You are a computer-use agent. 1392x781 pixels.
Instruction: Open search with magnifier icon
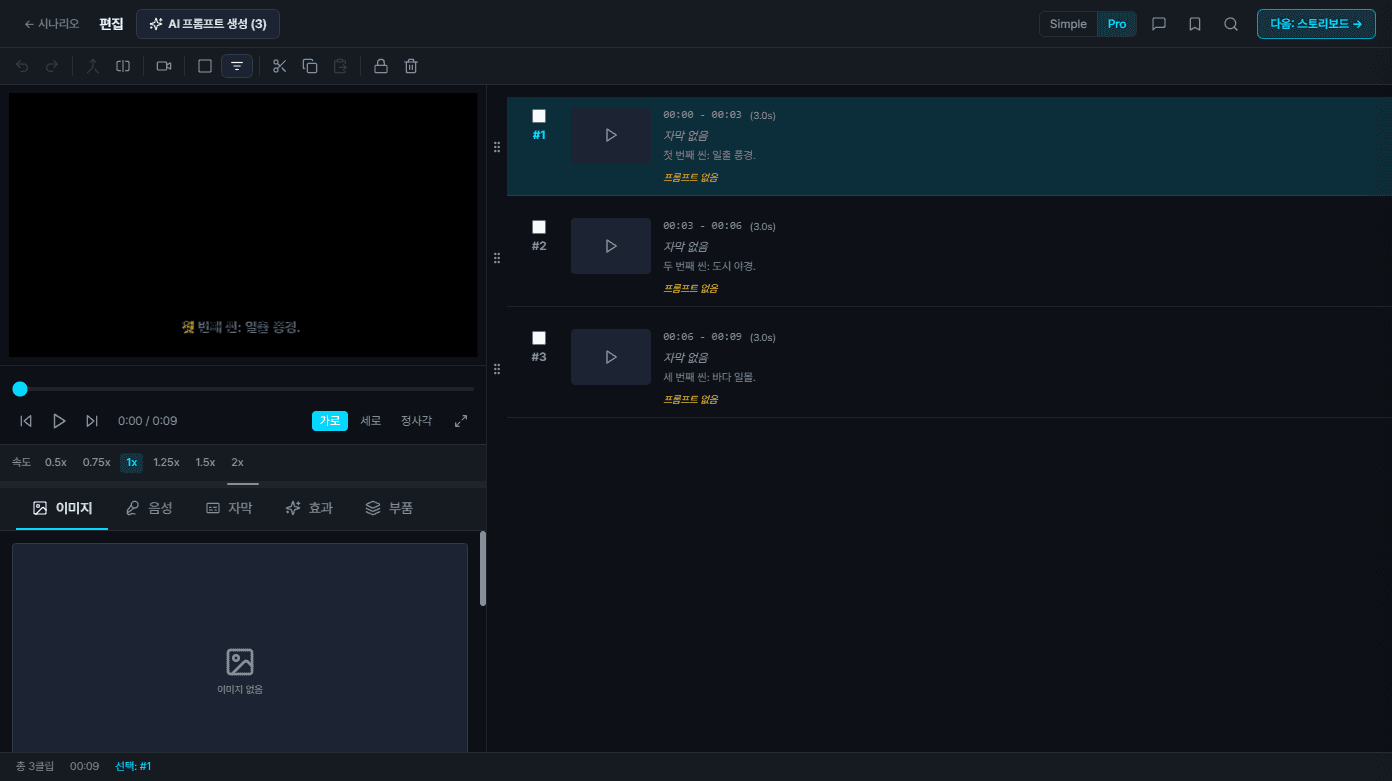click(1231, 24)
